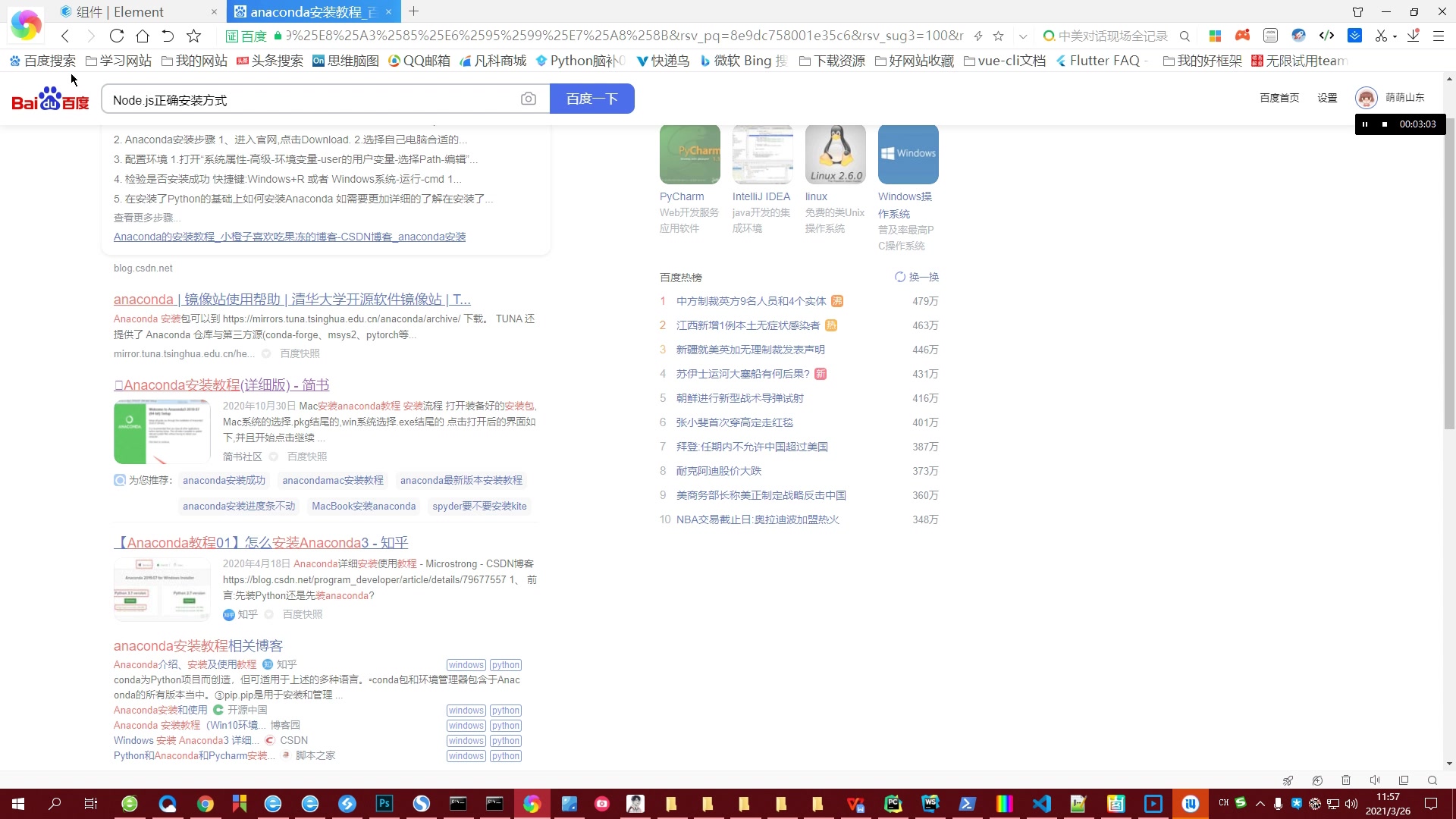Click the 简书 result thumbnail image
1456x819 pixels.
[x=162, y=431]
